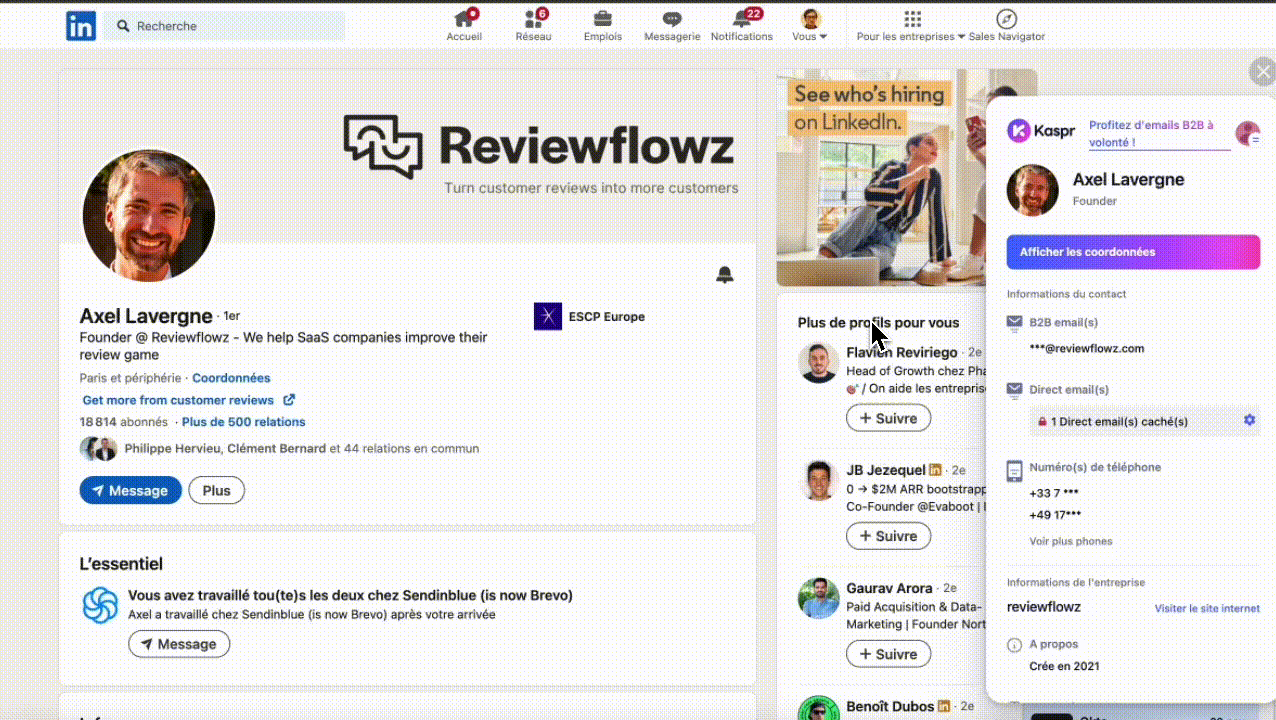The height and width of the screenshot is (720, 1276).
Task: Open the Réseau network icon
Action: [533, 19]
